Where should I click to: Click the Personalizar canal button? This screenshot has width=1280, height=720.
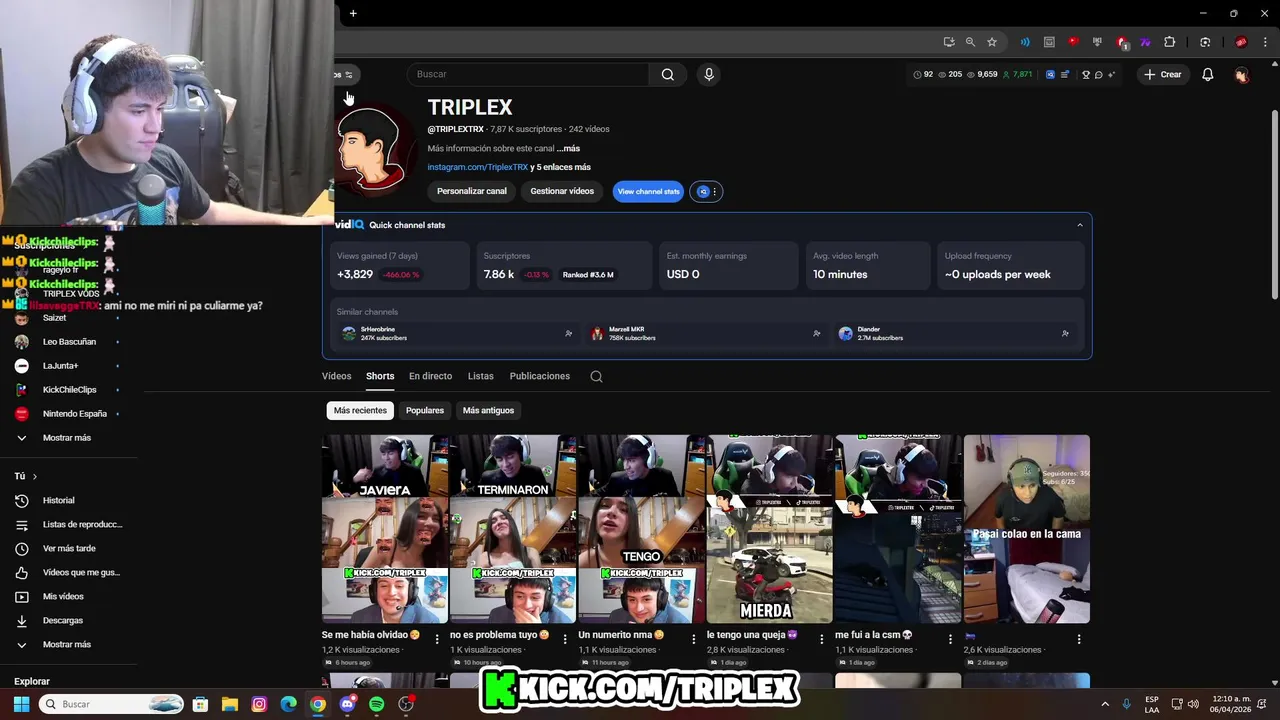472,191
